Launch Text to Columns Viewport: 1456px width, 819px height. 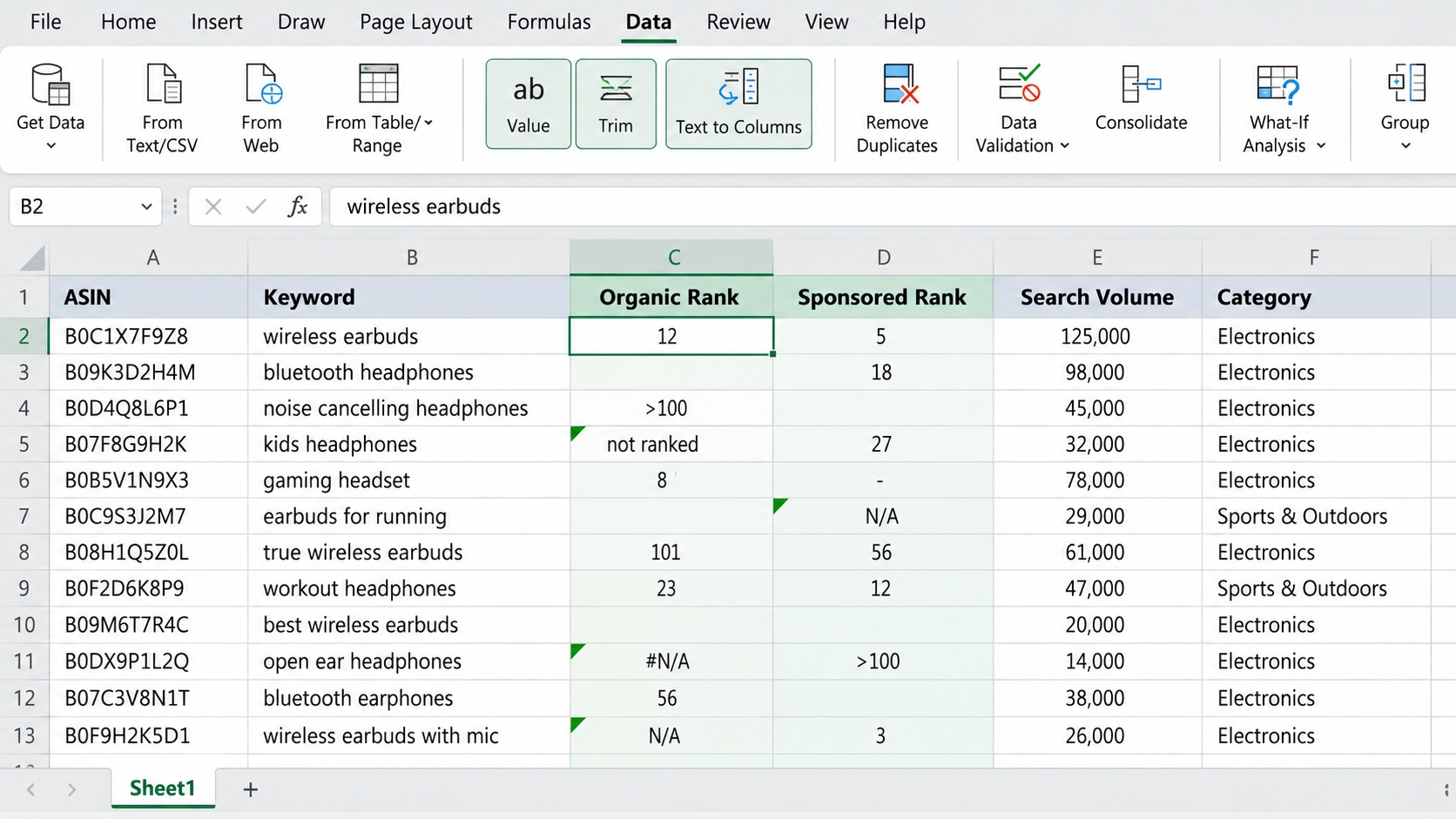click(x=738, y=104)
